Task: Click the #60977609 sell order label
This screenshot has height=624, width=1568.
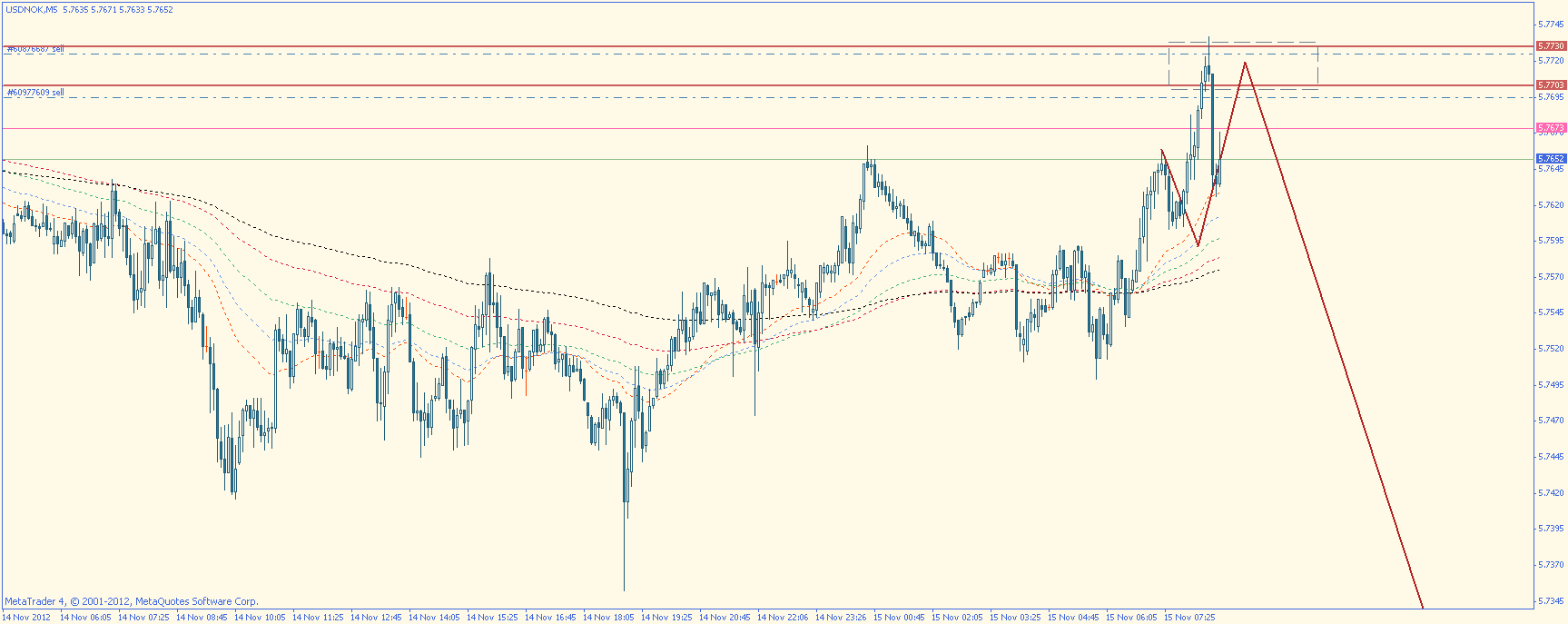Action: pos(35,93)
